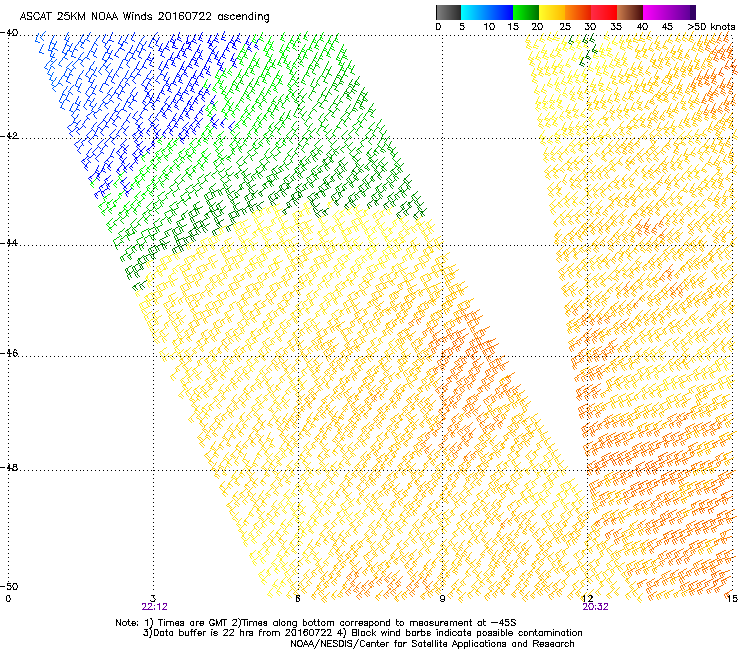Click the longitude axis label 15
This screenshot has height=650, width=740.
point(732,599)
